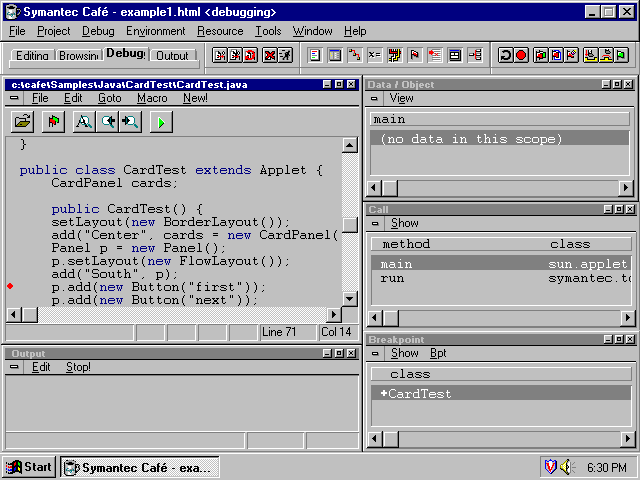
Task: Click the black window-frame icon in views toolbar
Action: tap(455, 55)
